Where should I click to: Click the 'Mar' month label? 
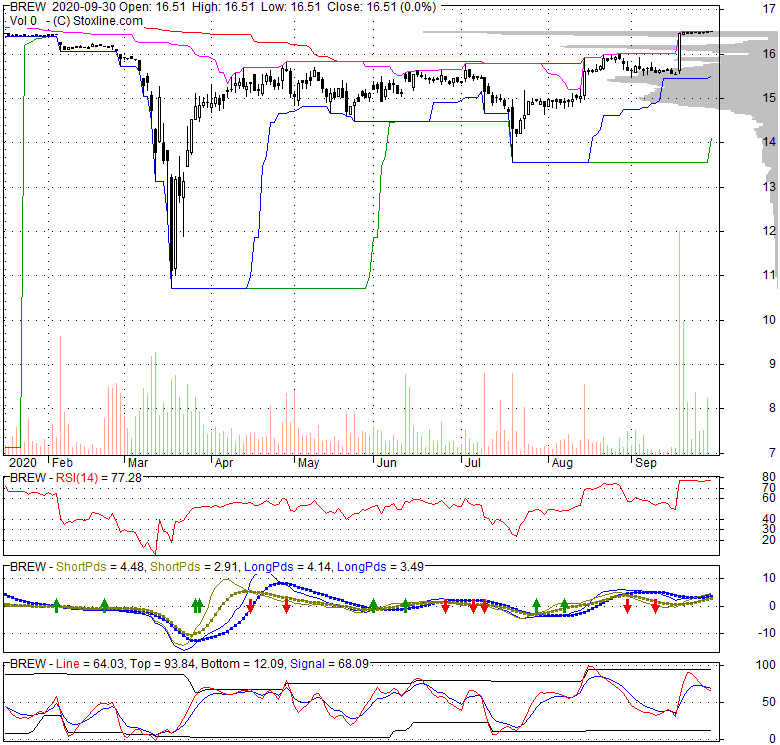[x=138, y=463]
